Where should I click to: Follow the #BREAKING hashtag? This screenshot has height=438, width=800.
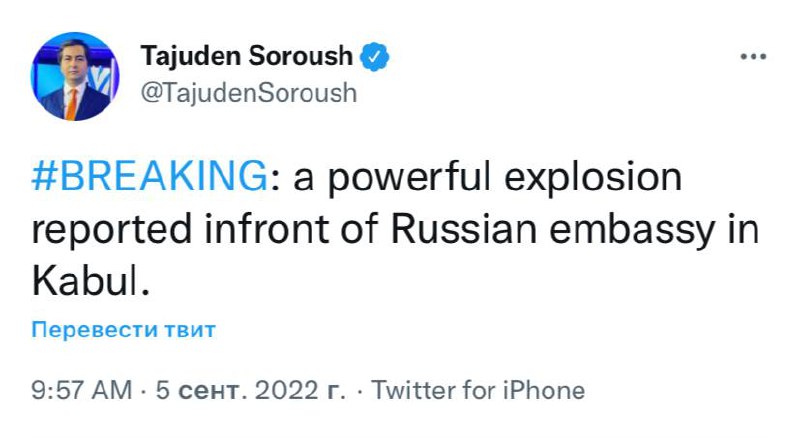pos(145,178)
